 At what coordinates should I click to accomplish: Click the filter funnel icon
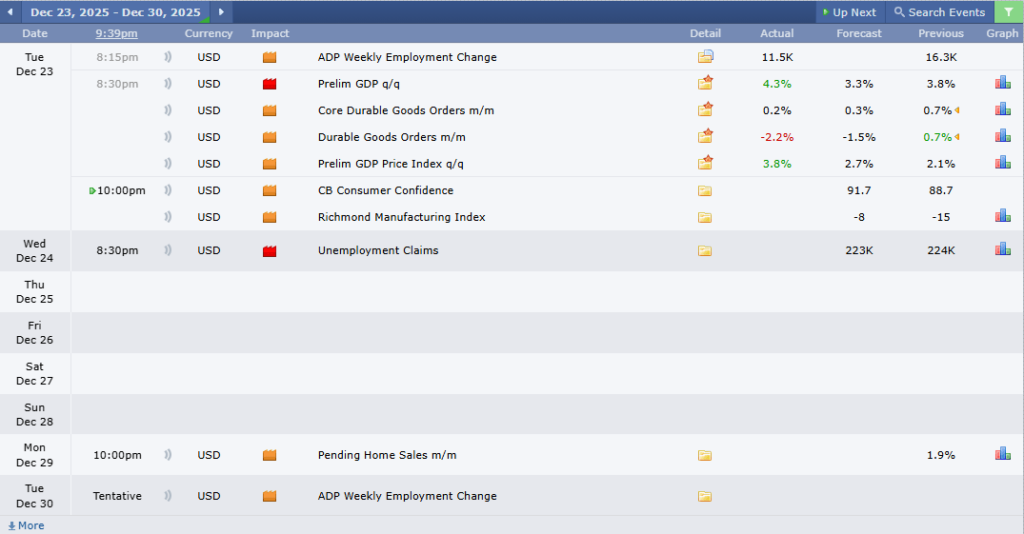[1008, 12]
